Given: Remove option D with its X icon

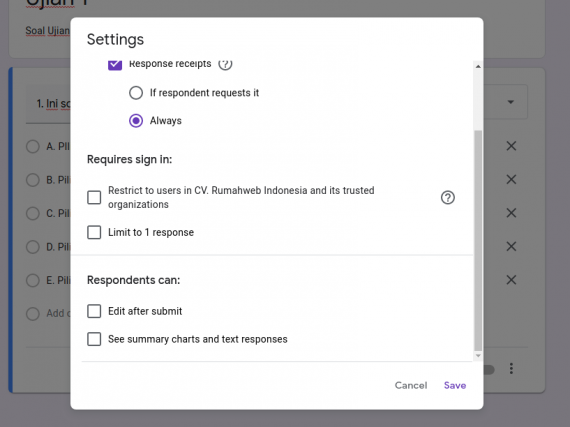Looking at the screenshot, I should [511, 246].
